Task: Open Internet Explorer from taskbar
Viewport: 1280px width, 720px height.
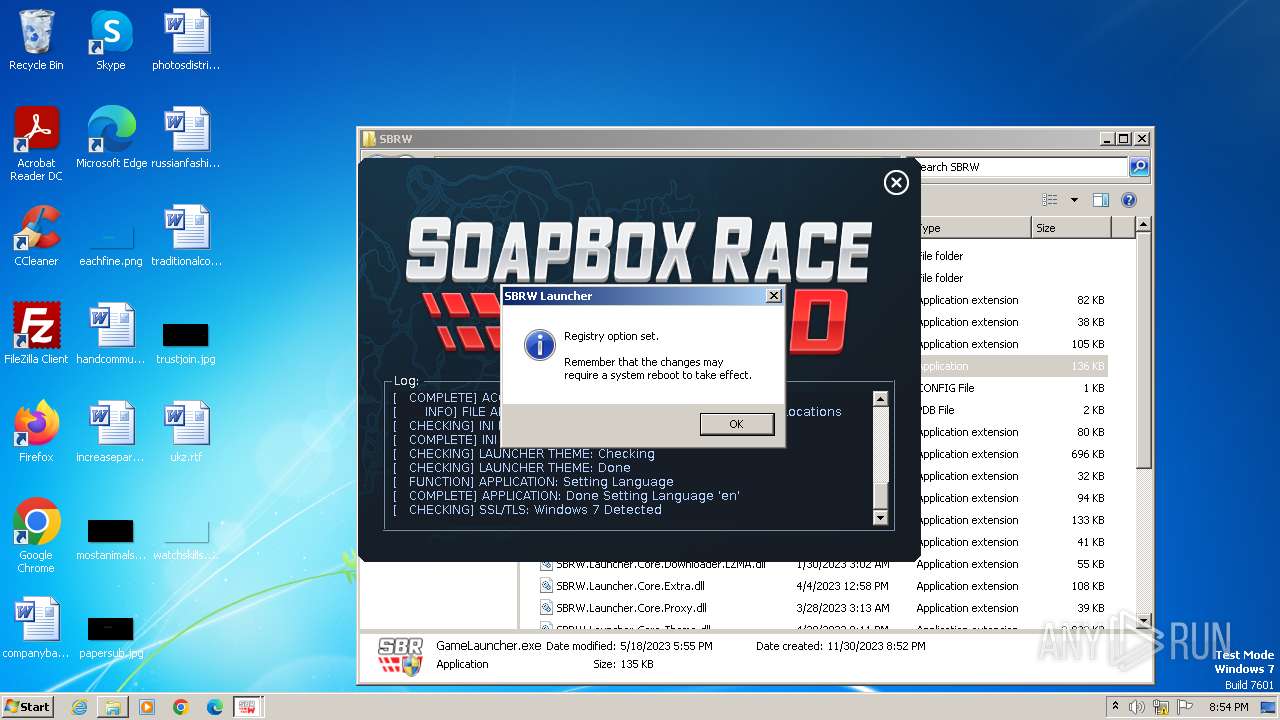Action: pyautogui.click(x=79, y=707)
